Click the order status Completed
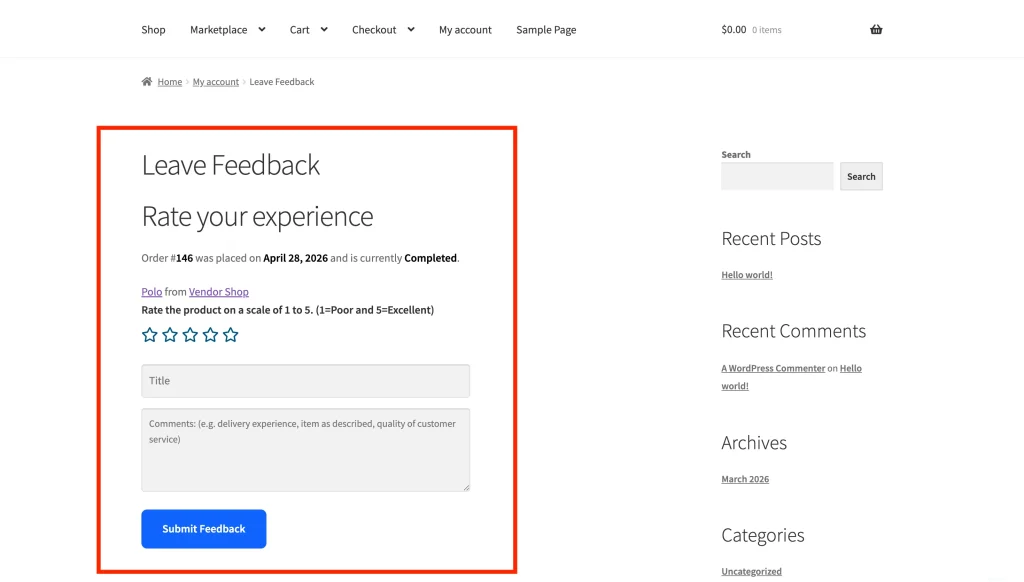1024x582 pixels. point(430,258)
